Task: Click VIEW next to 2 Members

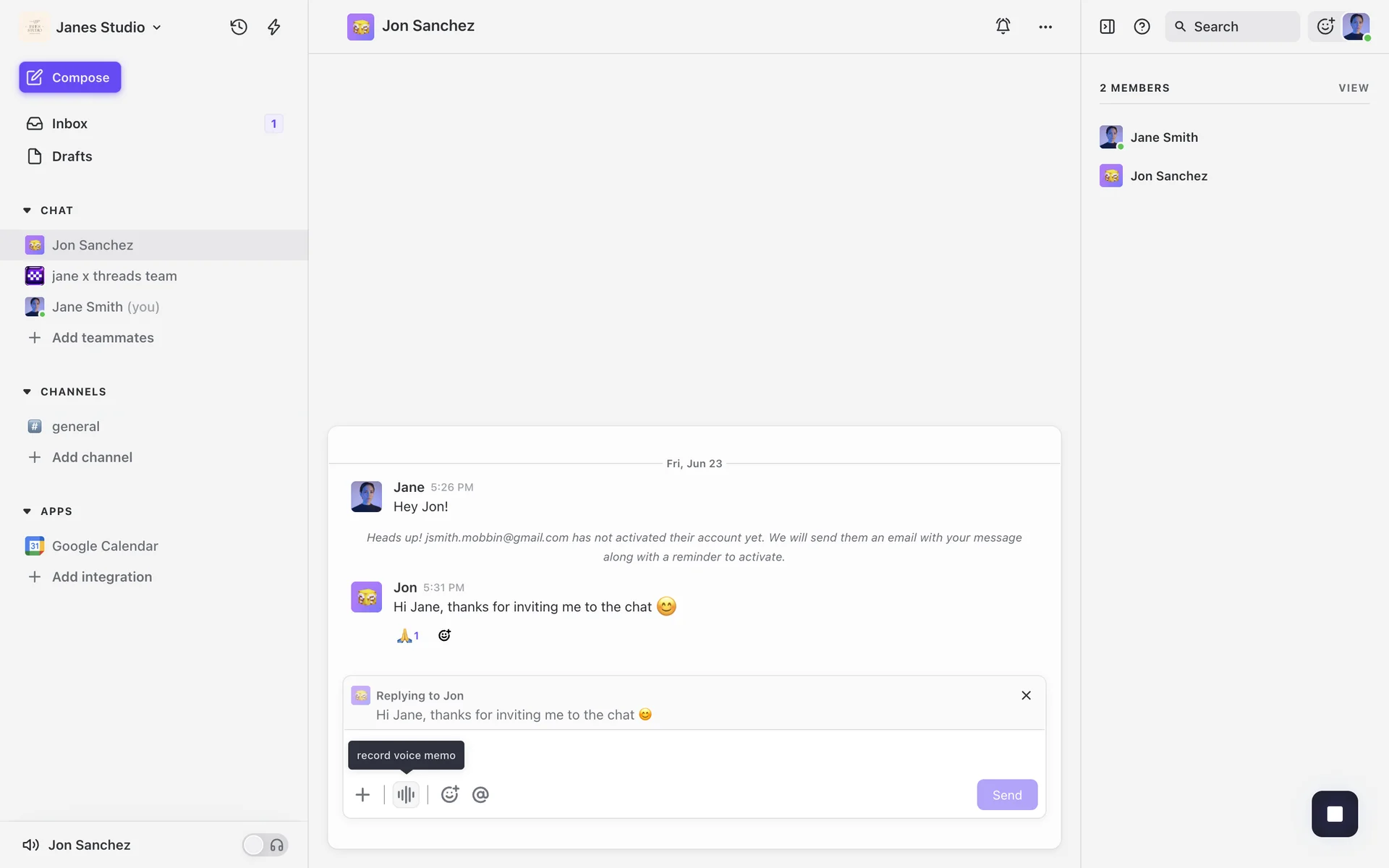Action: (1353, 88)
